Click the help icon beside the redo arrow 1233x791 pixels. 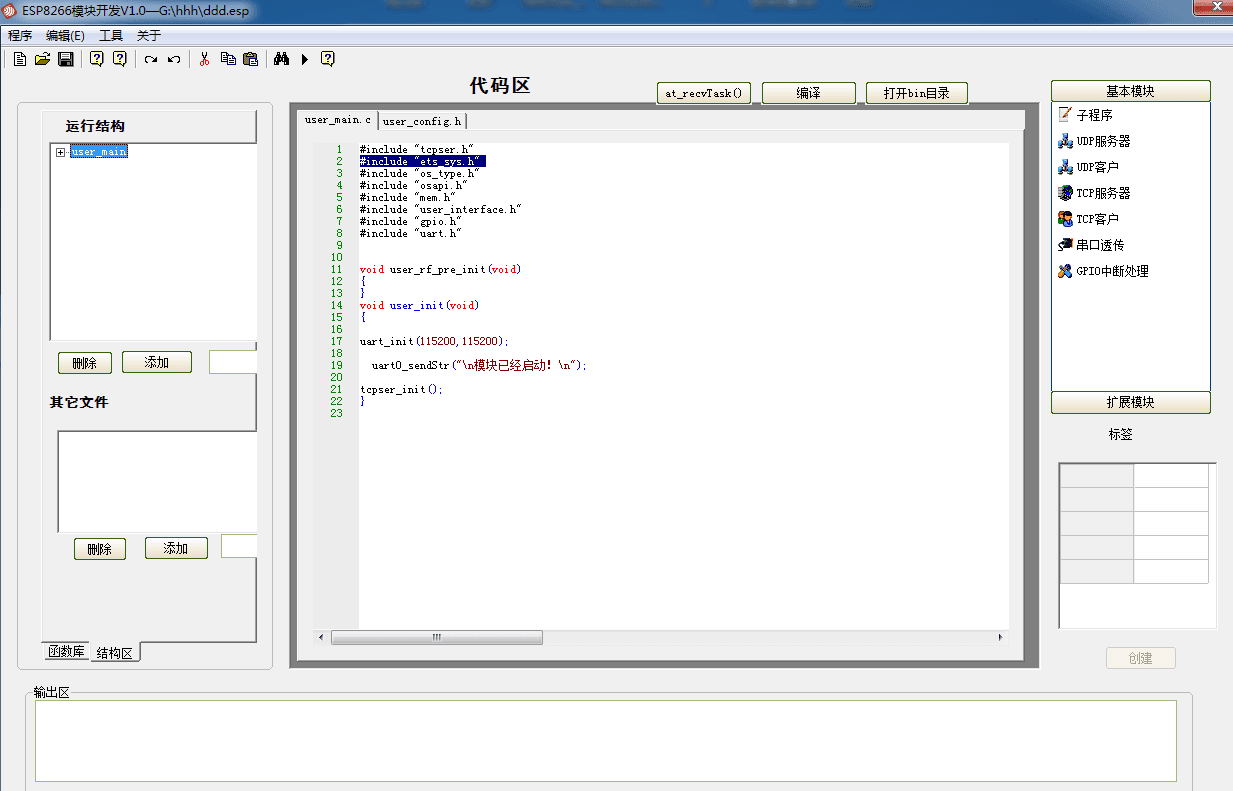pos(119,59)
